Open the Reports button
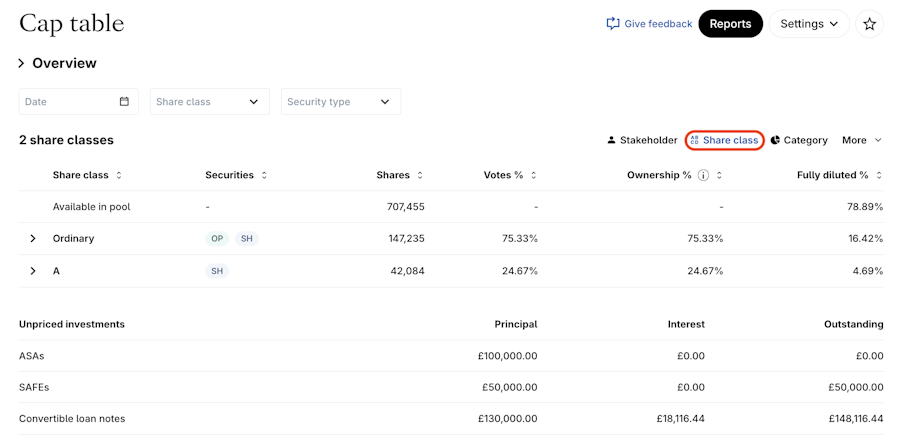 730,24
